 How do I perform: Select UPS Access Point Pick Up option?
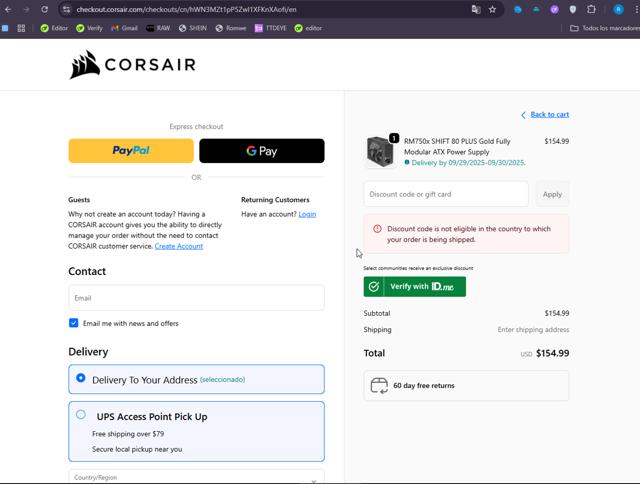point(196,431)
